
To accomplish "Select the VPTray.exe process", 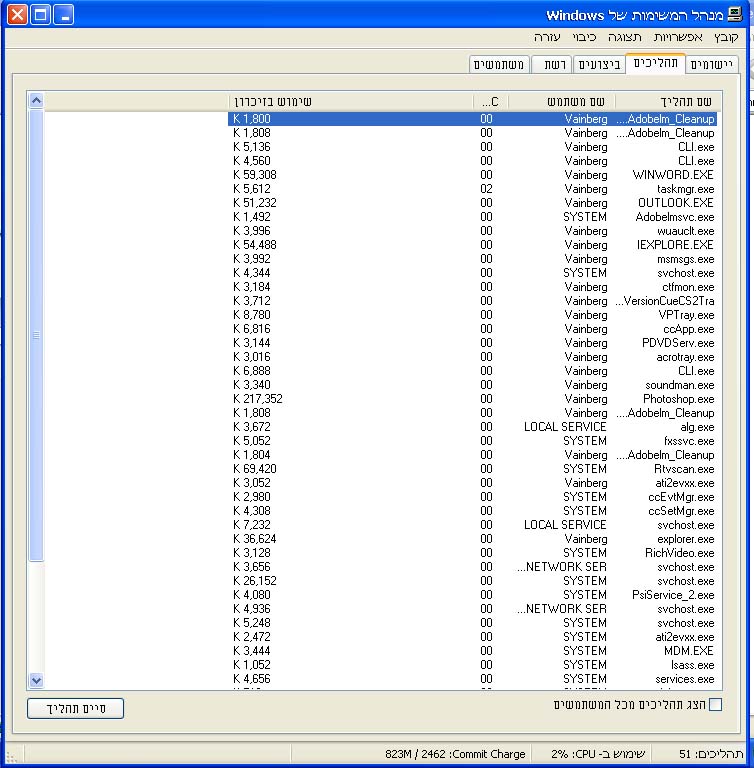I will (472, 315).
